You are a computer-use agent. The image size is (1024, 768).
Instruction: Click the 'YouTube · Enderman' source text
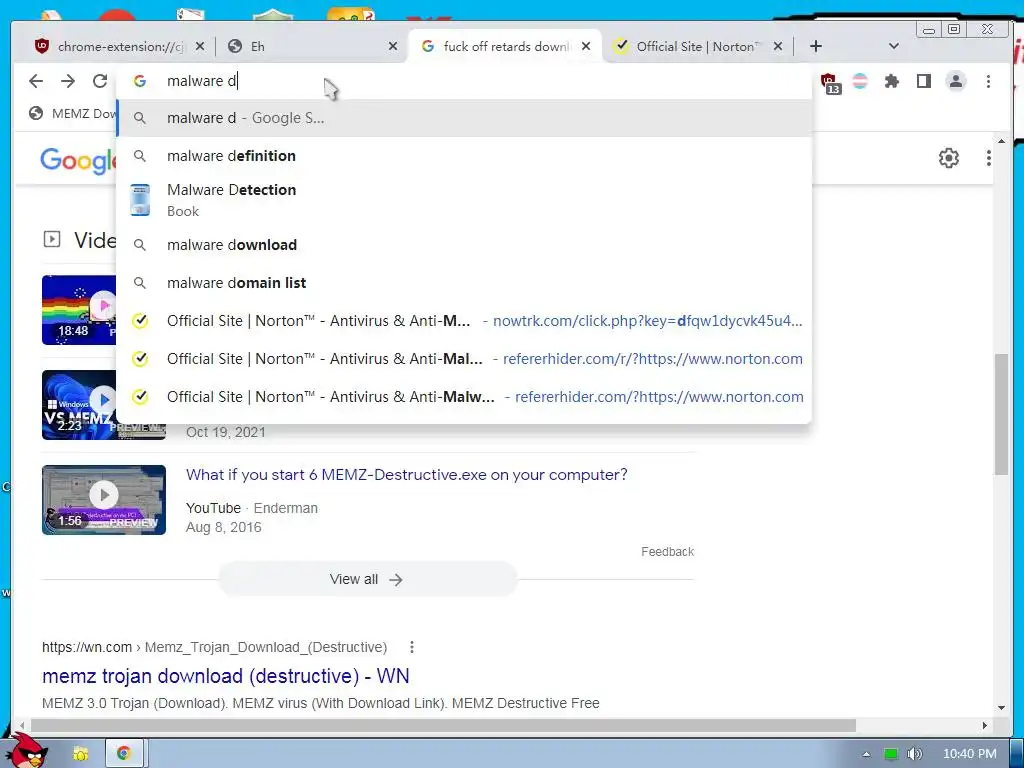(x=251, y=508)
